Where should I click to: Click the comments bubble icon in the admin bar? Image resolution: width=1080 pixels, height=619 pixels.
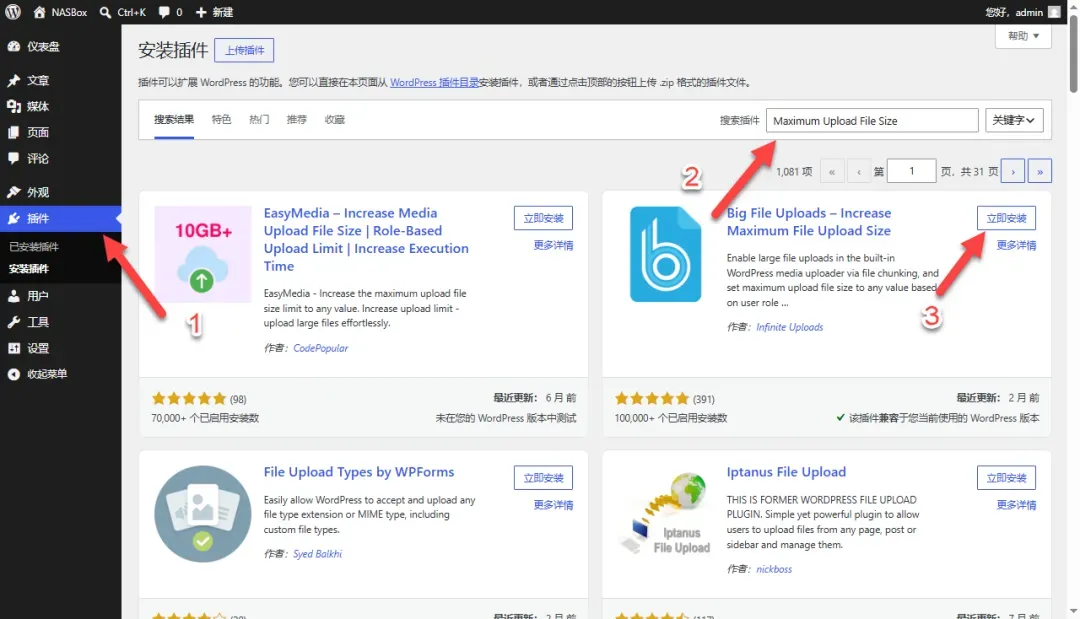point(164,12)
